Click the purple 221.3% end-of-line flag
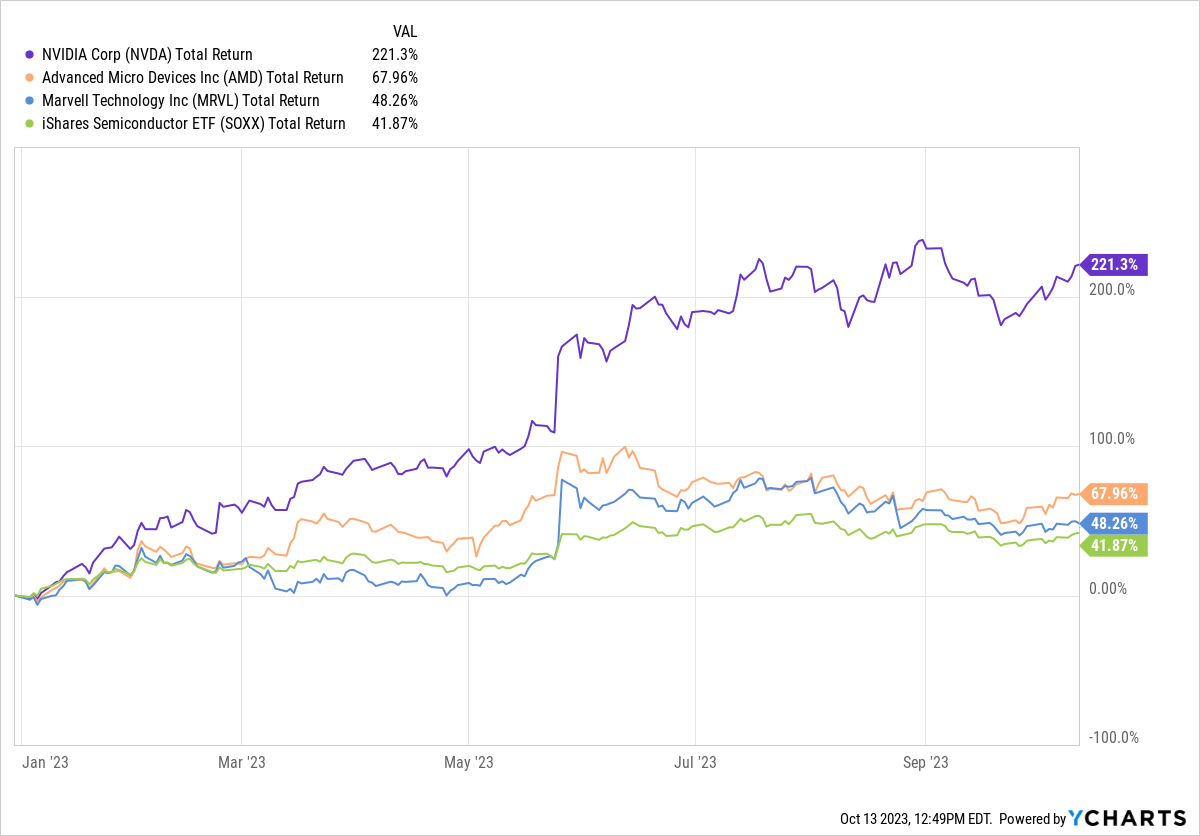Image resolution: width=1200 pixels, height=836 pixels. [1115, 265]
